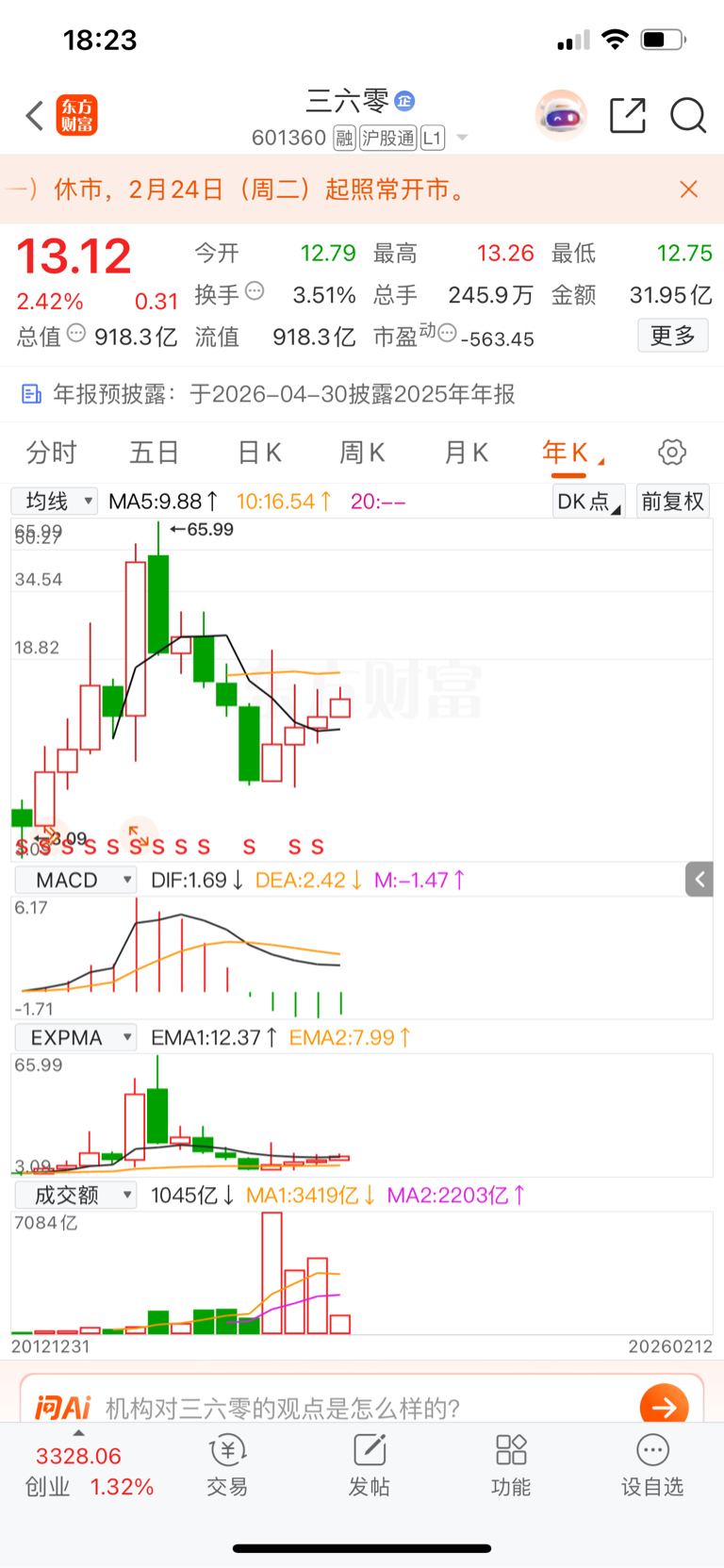Viewport: 724px width, 1568px height.
Task: Open the DK点 dropdown
Action: point(588,502)
